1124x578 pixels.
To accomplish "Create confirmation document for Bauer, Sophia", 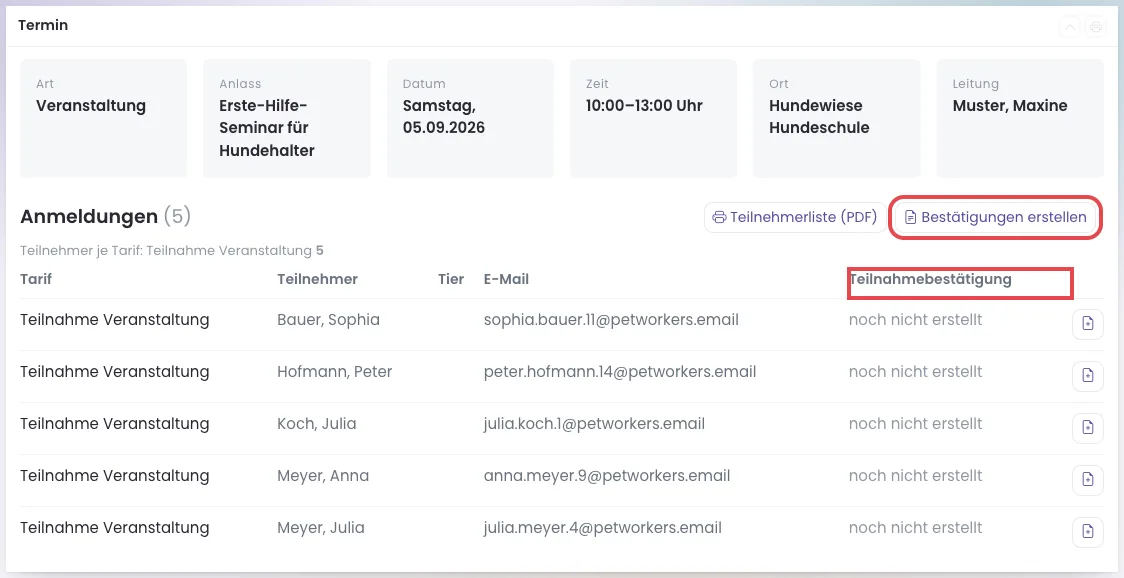I will (x=1087, y=324).
